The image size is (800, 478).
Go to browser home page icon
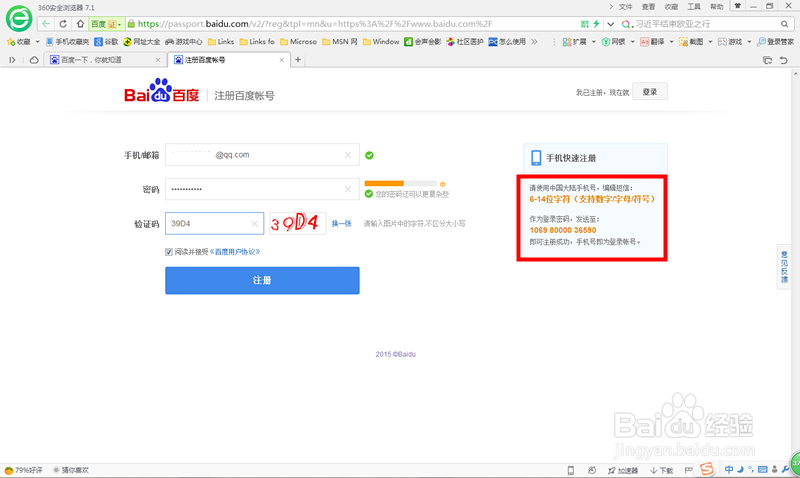click(x=80, y=24)
